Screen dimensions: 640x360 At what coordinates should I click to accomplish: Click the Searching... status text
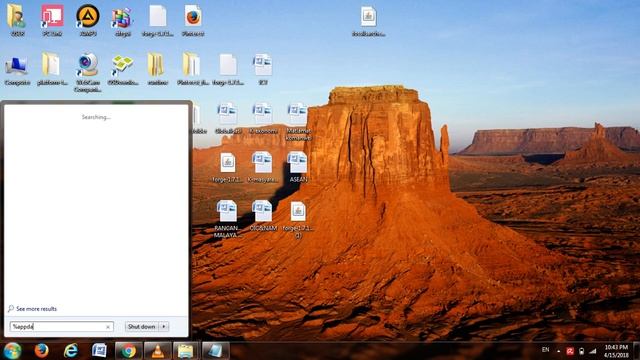96,117
